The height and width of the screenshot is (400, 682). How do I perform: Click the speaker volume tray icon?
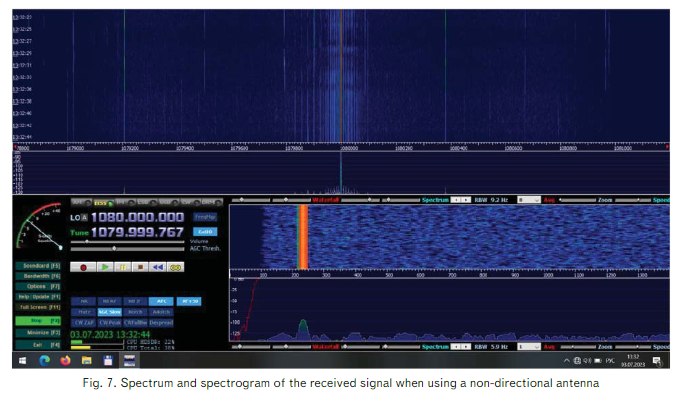click(587, 360)
